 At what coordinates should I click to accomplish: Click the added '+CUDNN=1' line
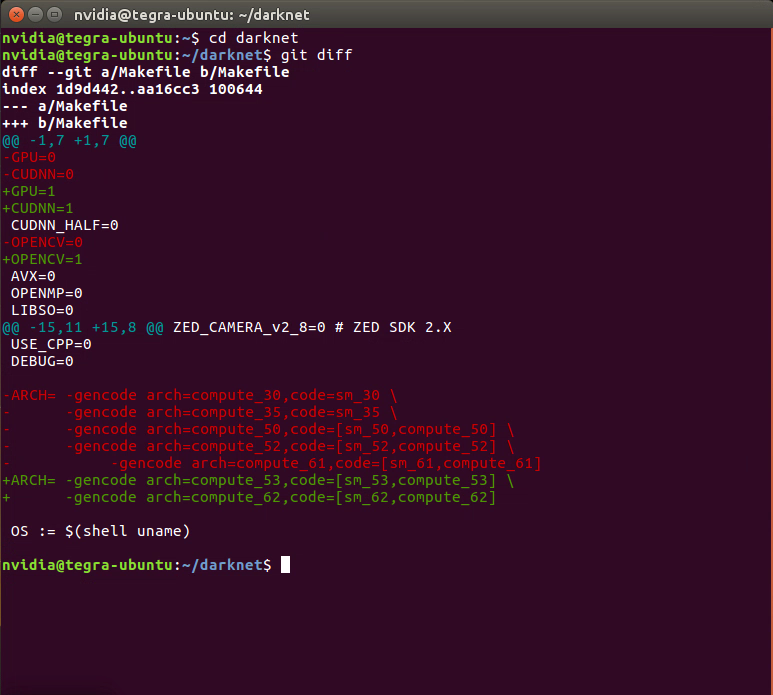pyautogui.click(x=38, y=208)
